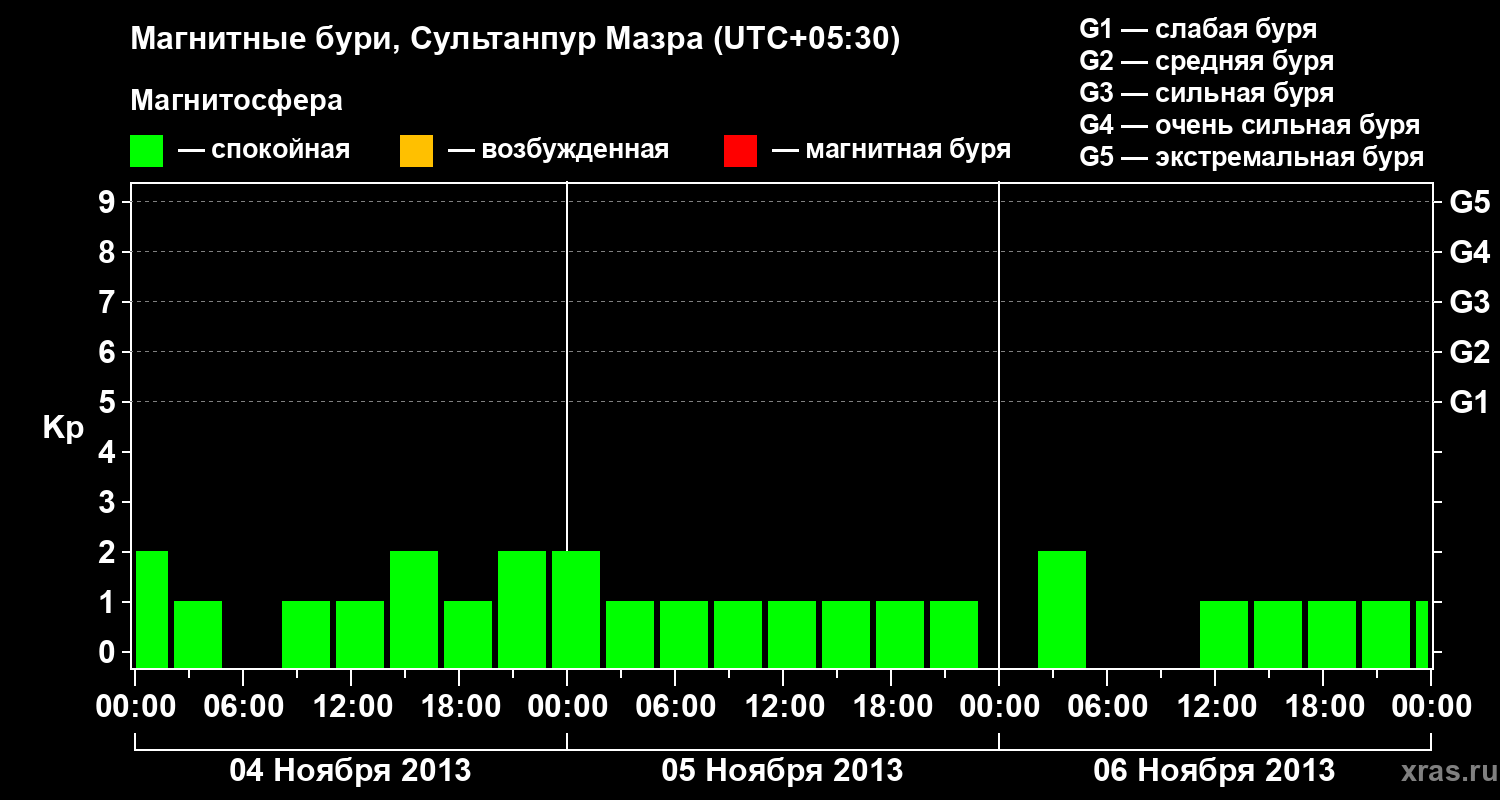1500x800 pixels.
Task: Click the '— магнитная буря' legend label
Action: 891,150
